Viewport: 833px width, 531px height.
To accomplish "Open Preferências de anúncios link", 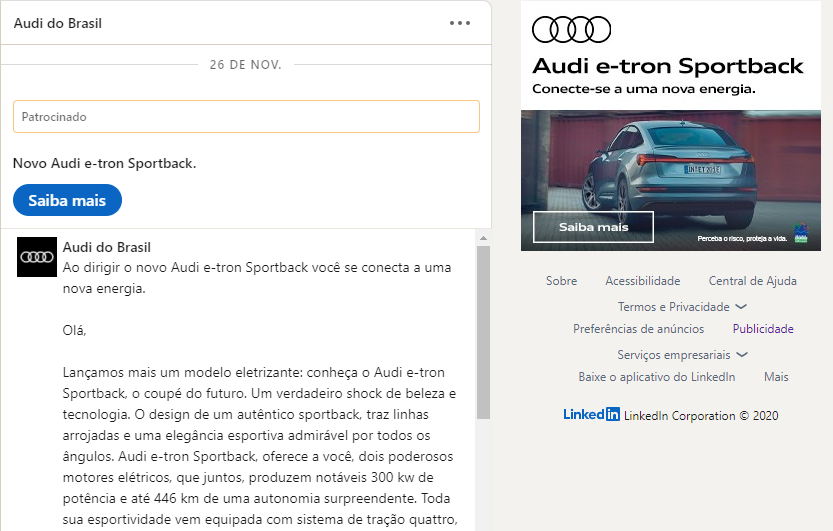I will tap(639, 329).
